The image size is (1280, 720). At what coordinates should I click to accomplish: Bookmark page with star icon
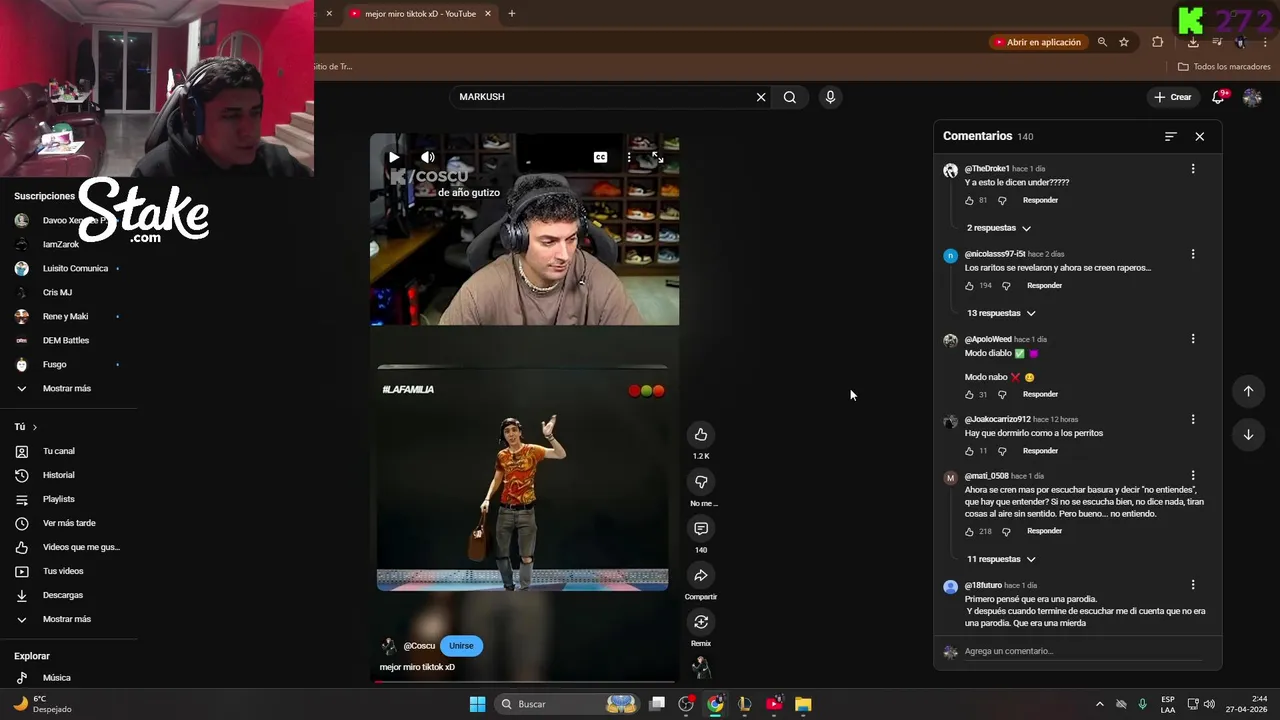[x=1124, y=42]
